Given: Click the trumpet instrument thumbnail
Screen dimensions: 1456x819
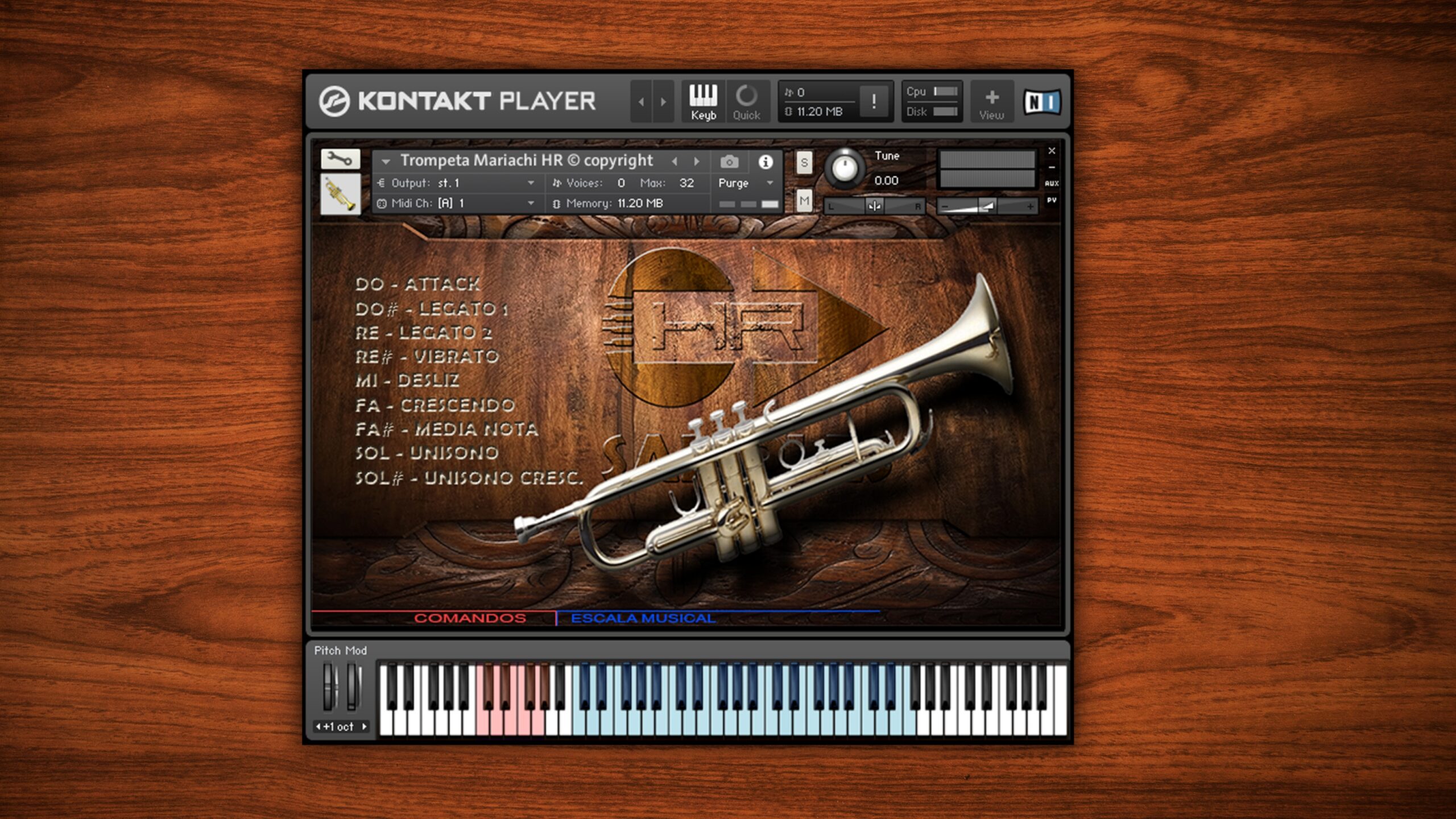Looking at the screenshot, I should click(x=340, y=194).
